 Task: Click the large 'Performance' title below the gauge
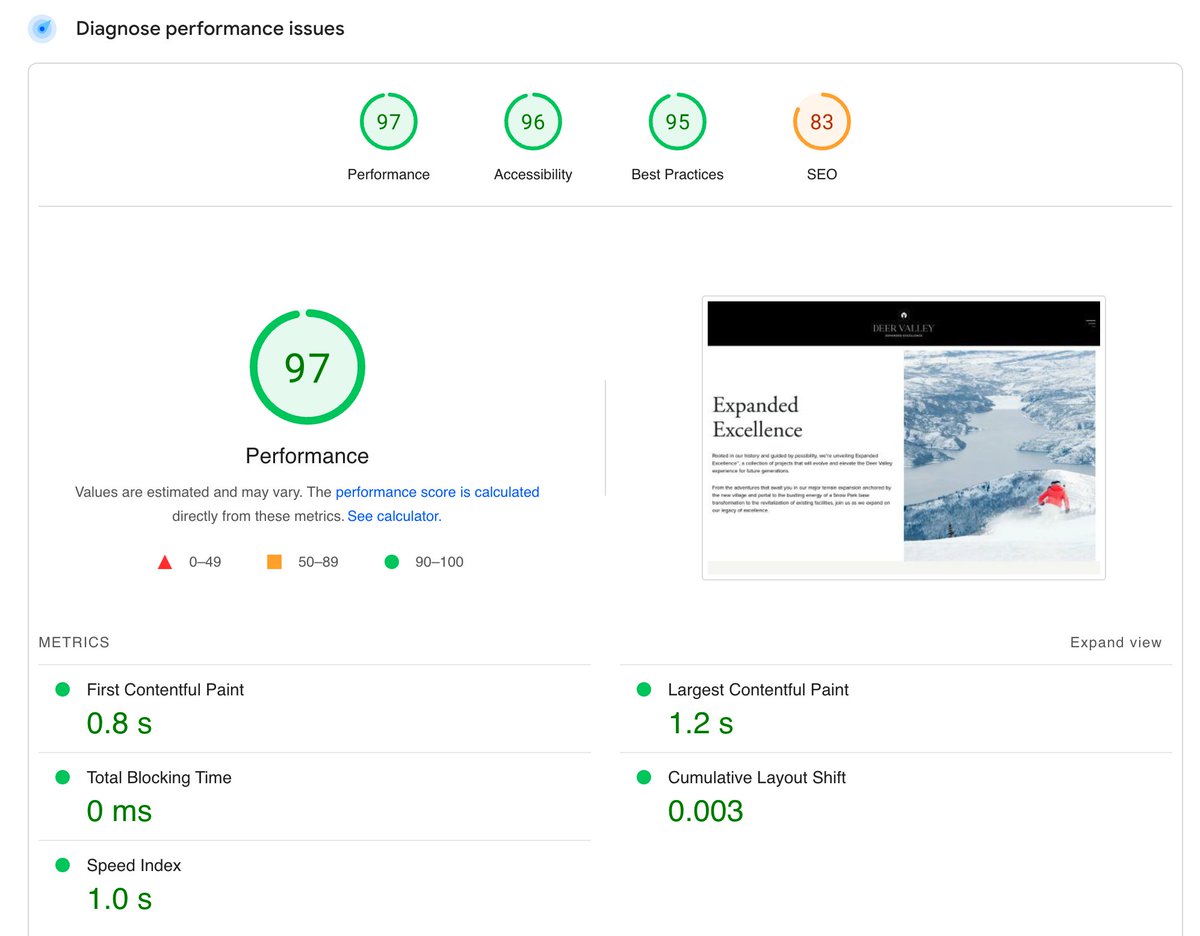pos(307,456)
